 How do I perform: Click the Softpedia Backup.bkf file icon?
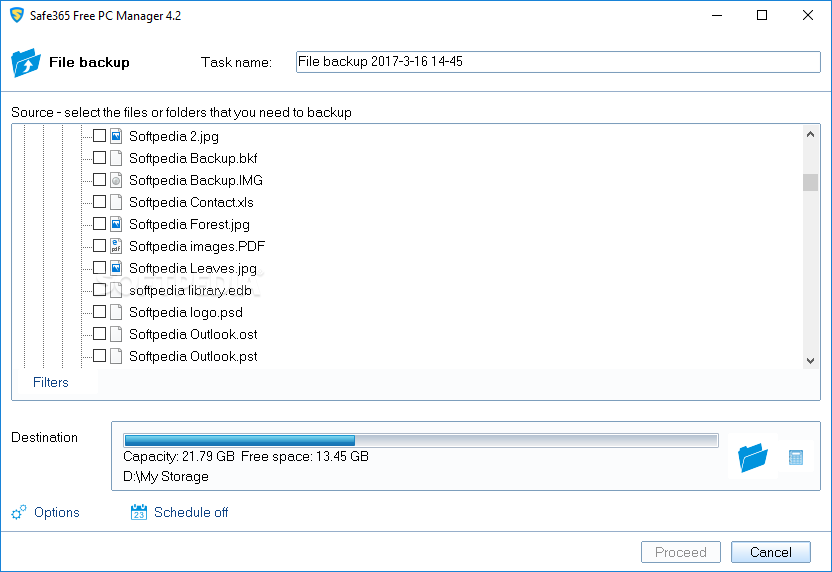116,158
